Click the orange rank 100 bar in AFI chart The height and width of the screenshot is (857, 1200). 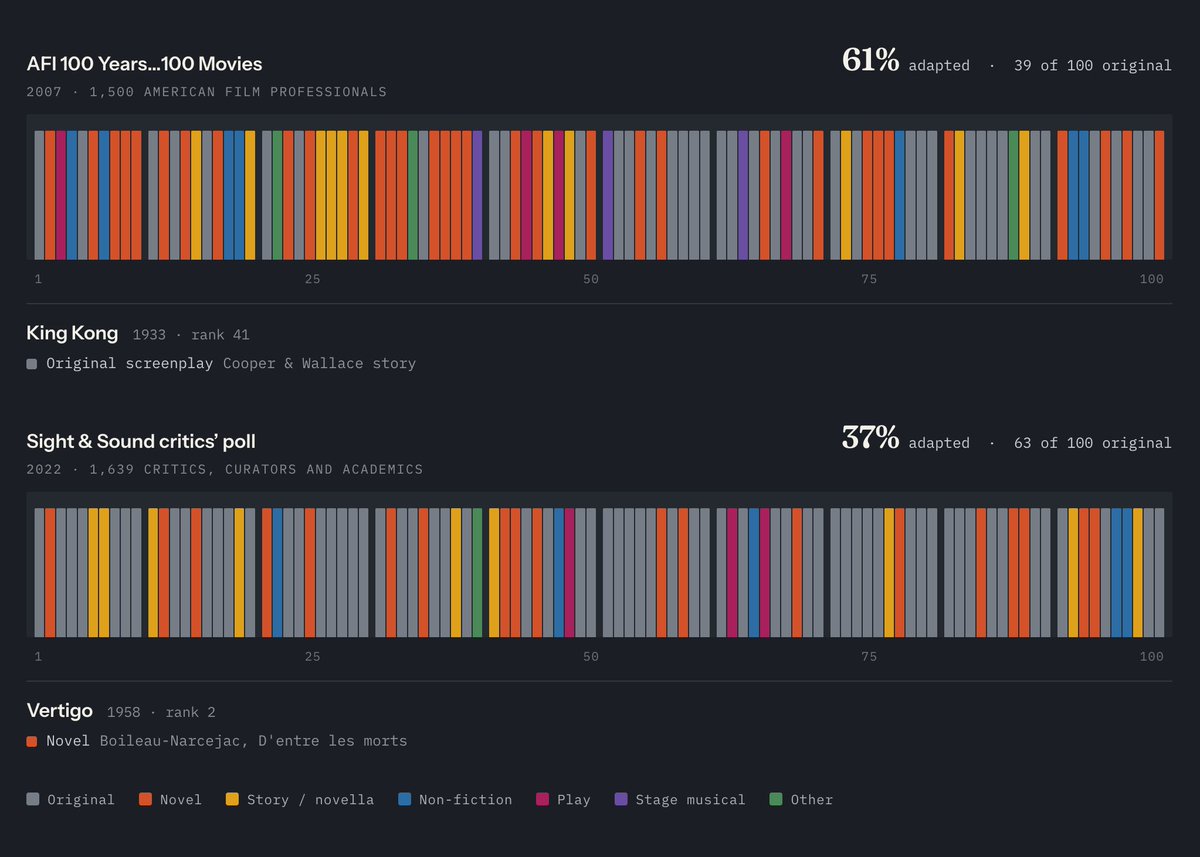click(x=1159, y=194)
